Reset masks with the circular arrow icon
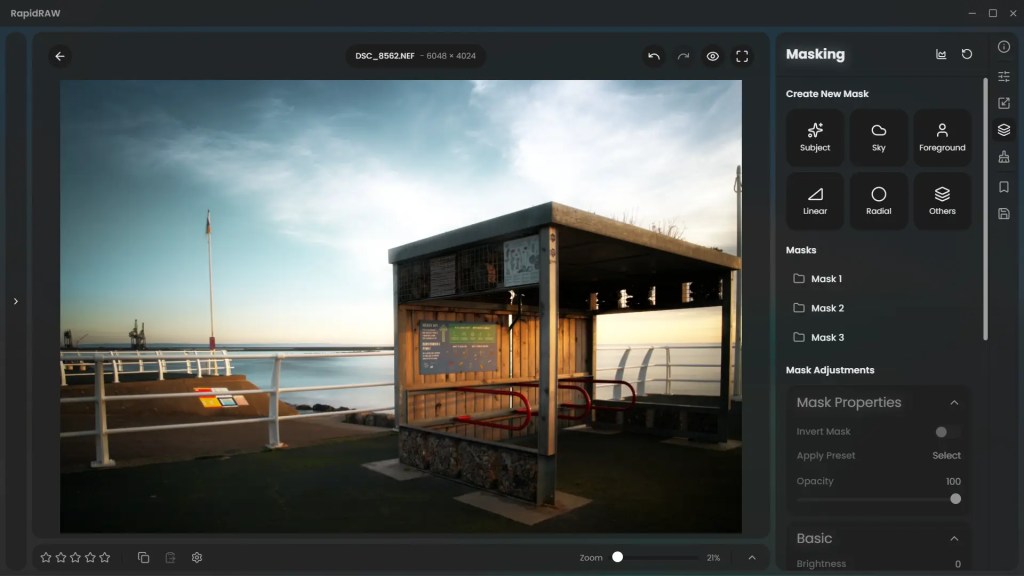 click(x=967, y=54)
